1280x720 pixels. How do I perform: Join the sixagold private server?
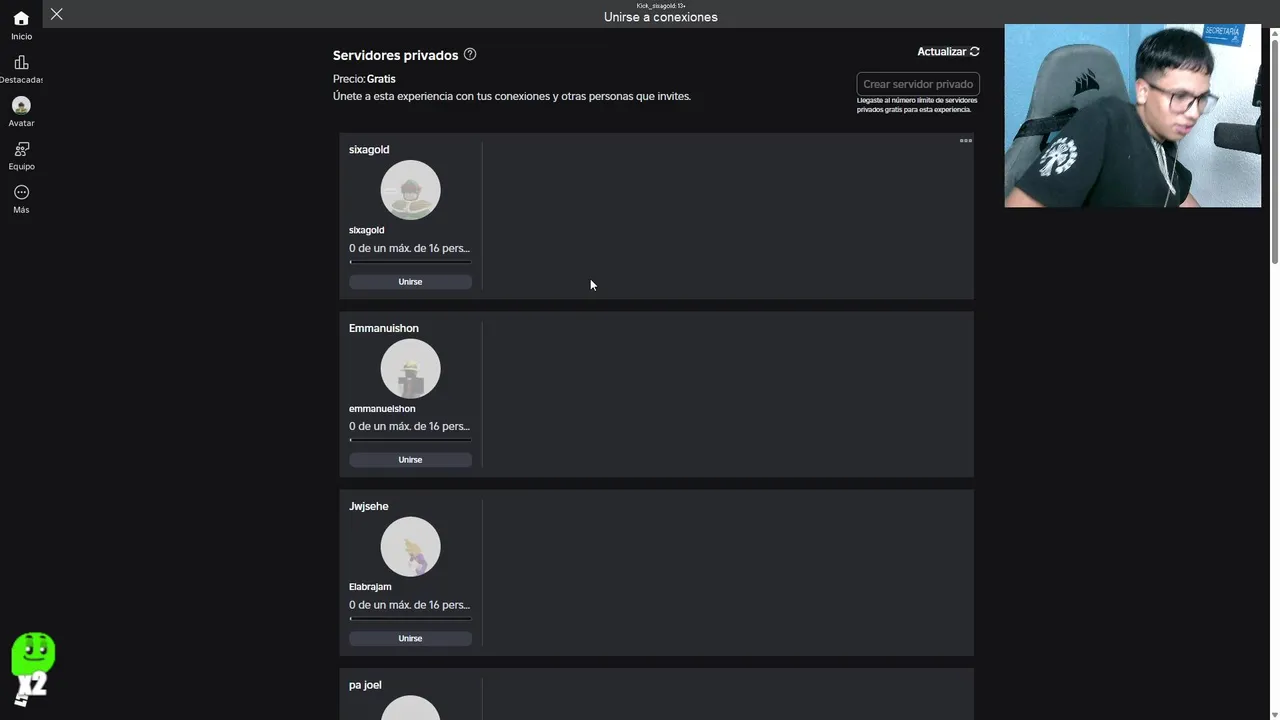tap(410, 282)
